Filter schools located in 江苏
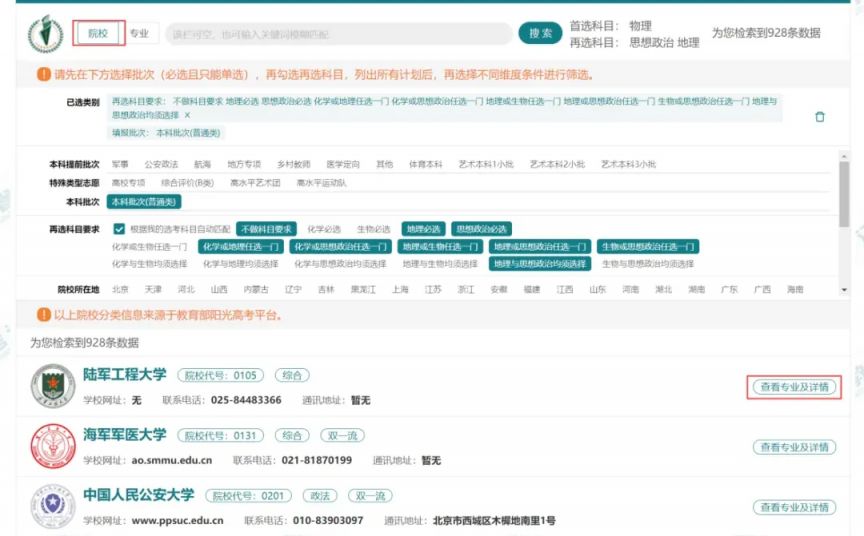 tap(433, 289)
